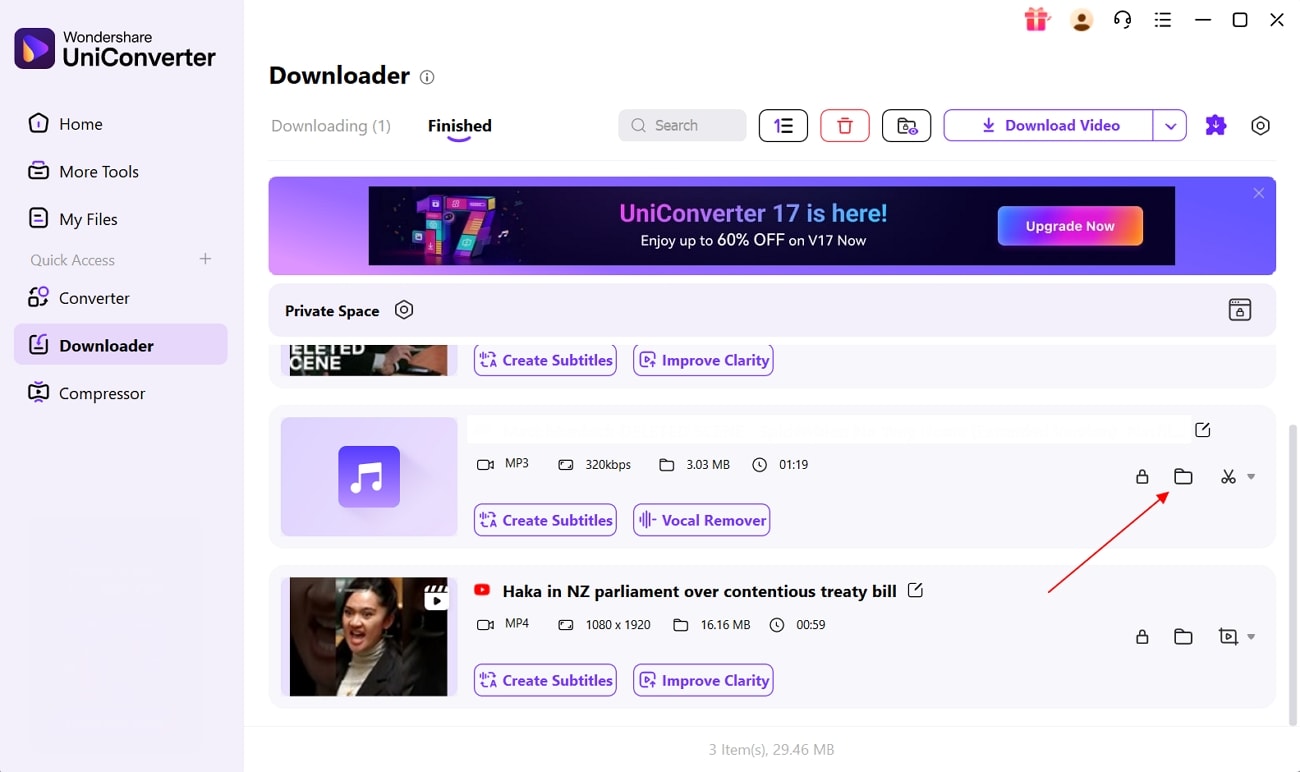Open the file folder for the Haka video

point(1183,637)
